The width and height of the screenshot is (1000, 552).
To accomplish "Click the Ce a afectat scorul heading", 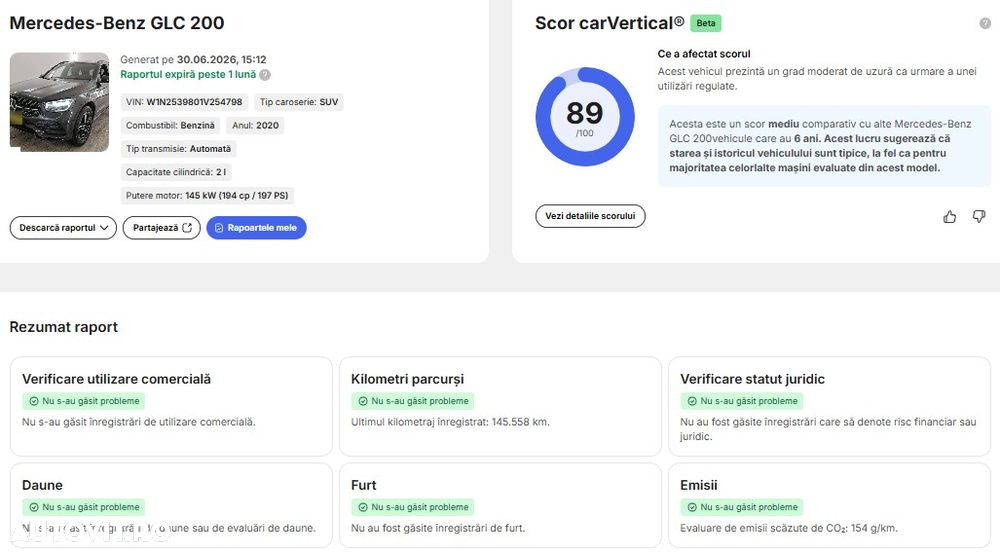I will 704,54.
